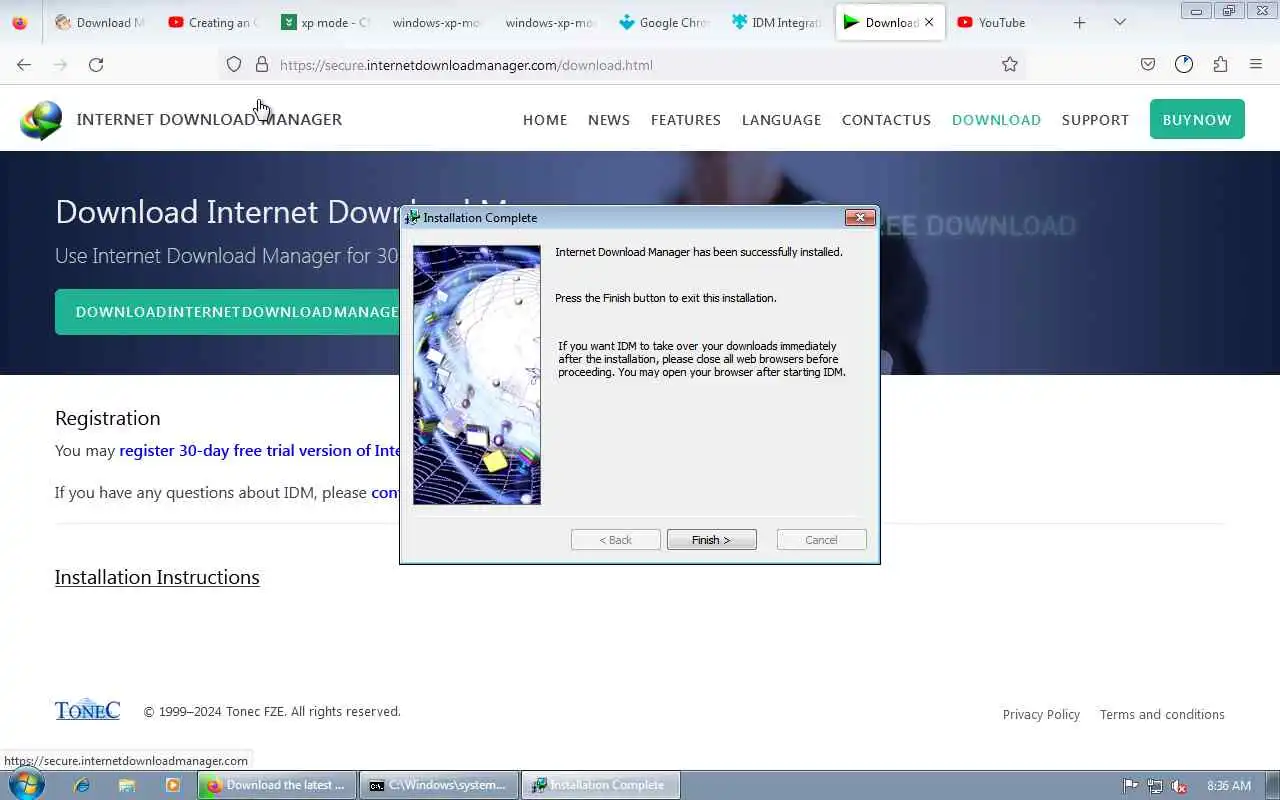Screen dimensions: 1280x800
Task: Click the site security padlock icon
Action: 262,64
